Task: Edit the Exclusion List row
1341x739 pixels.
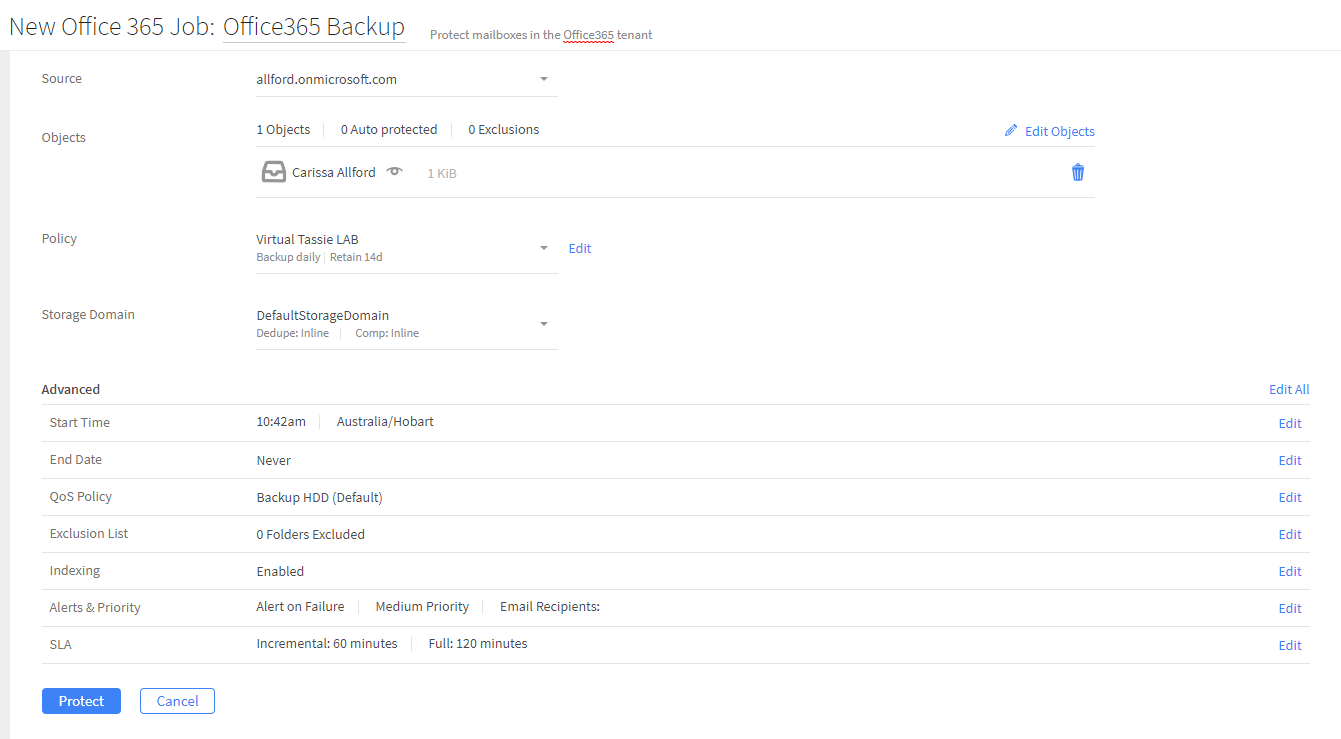Action: [1290, 534]
